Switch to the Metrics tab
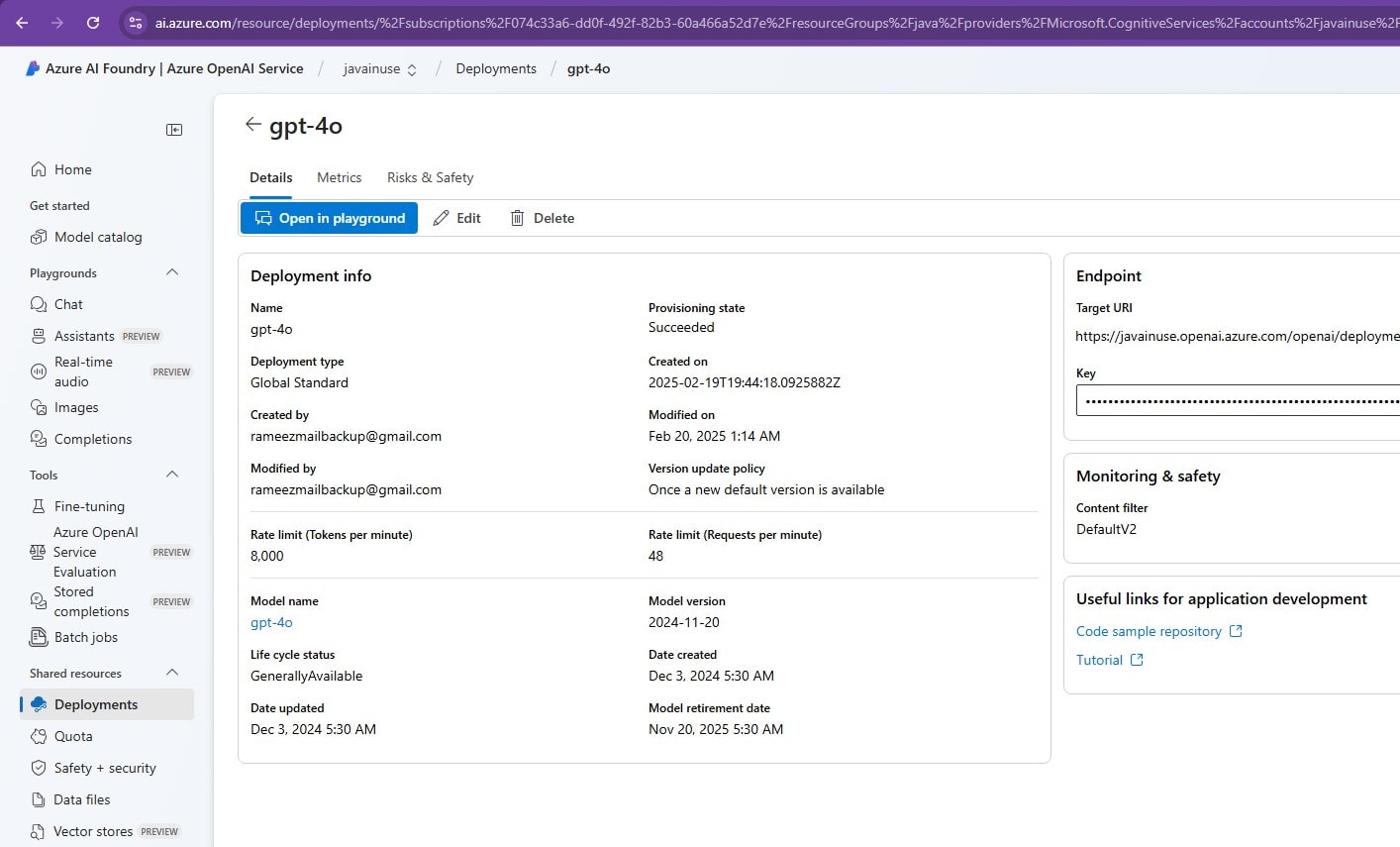Screen dimensions: 1400x847 coord(339,177)
